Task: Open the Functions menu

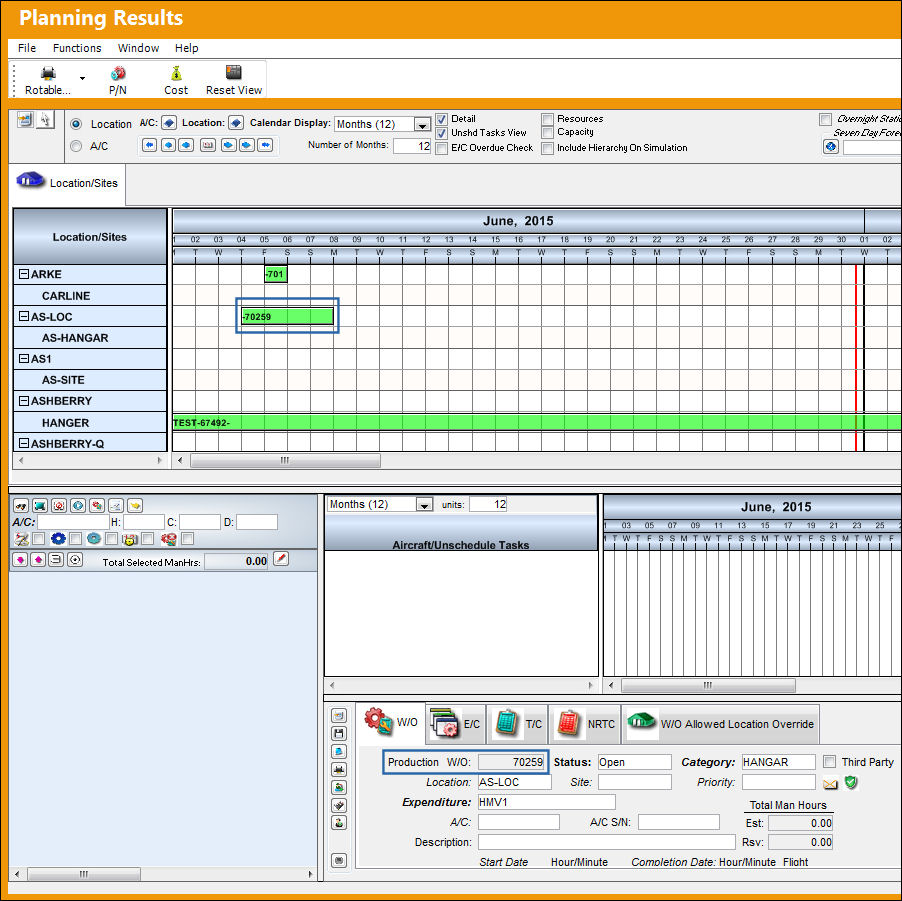Action: 77,48
